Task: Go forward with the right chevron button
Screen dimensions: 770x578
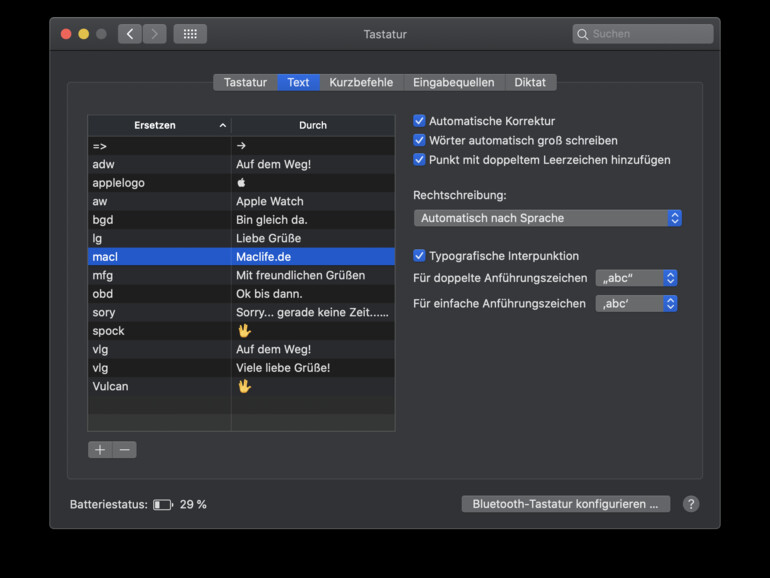Action: point(154,34)
